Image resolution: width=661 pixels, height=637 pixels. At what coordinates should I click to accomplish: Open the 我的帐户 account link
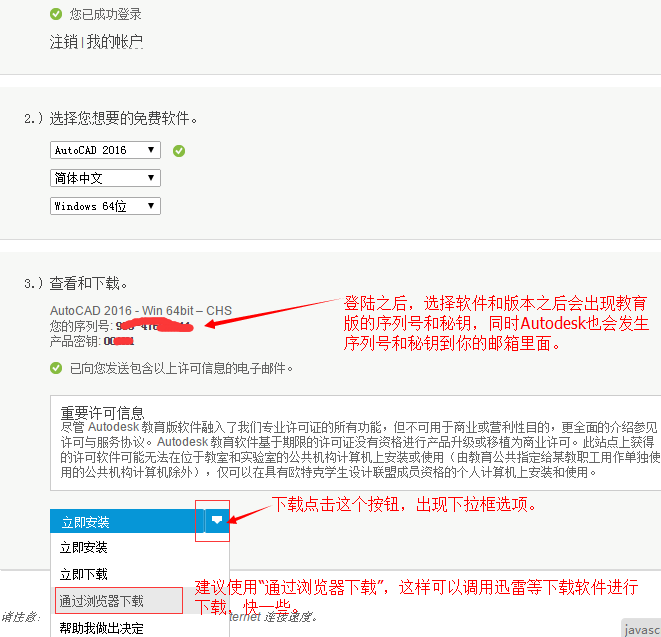114,42
